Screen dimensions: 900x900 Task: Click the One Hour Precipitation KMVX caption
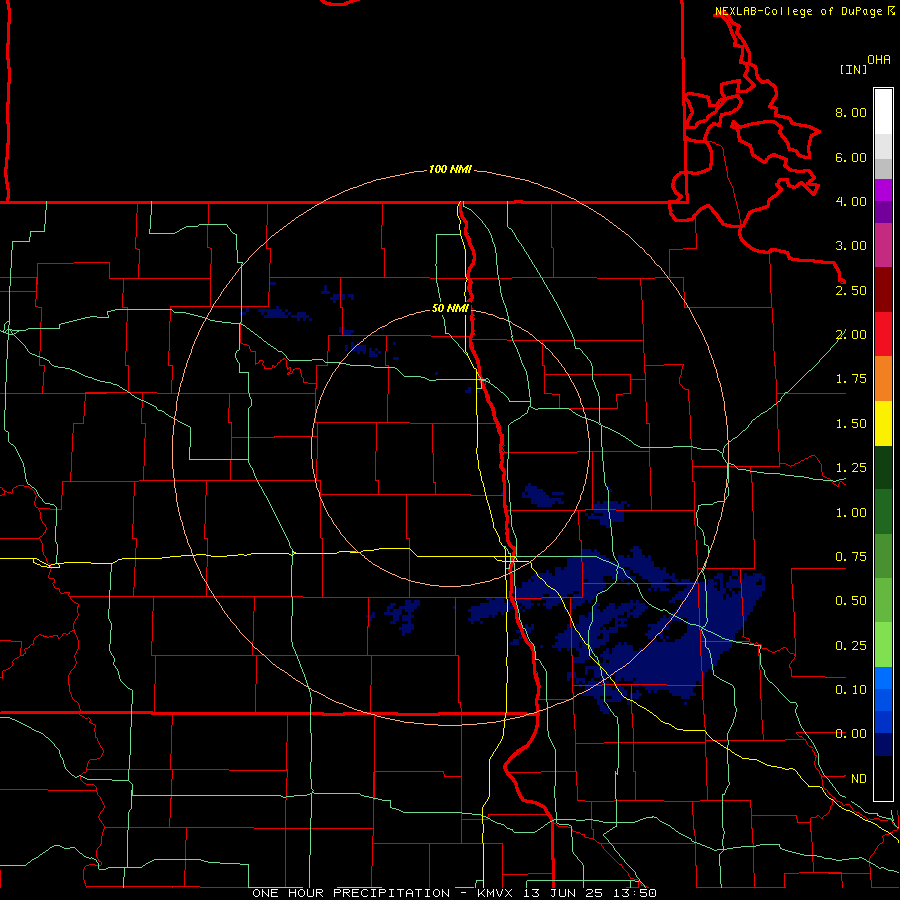[x=454, y=893]
